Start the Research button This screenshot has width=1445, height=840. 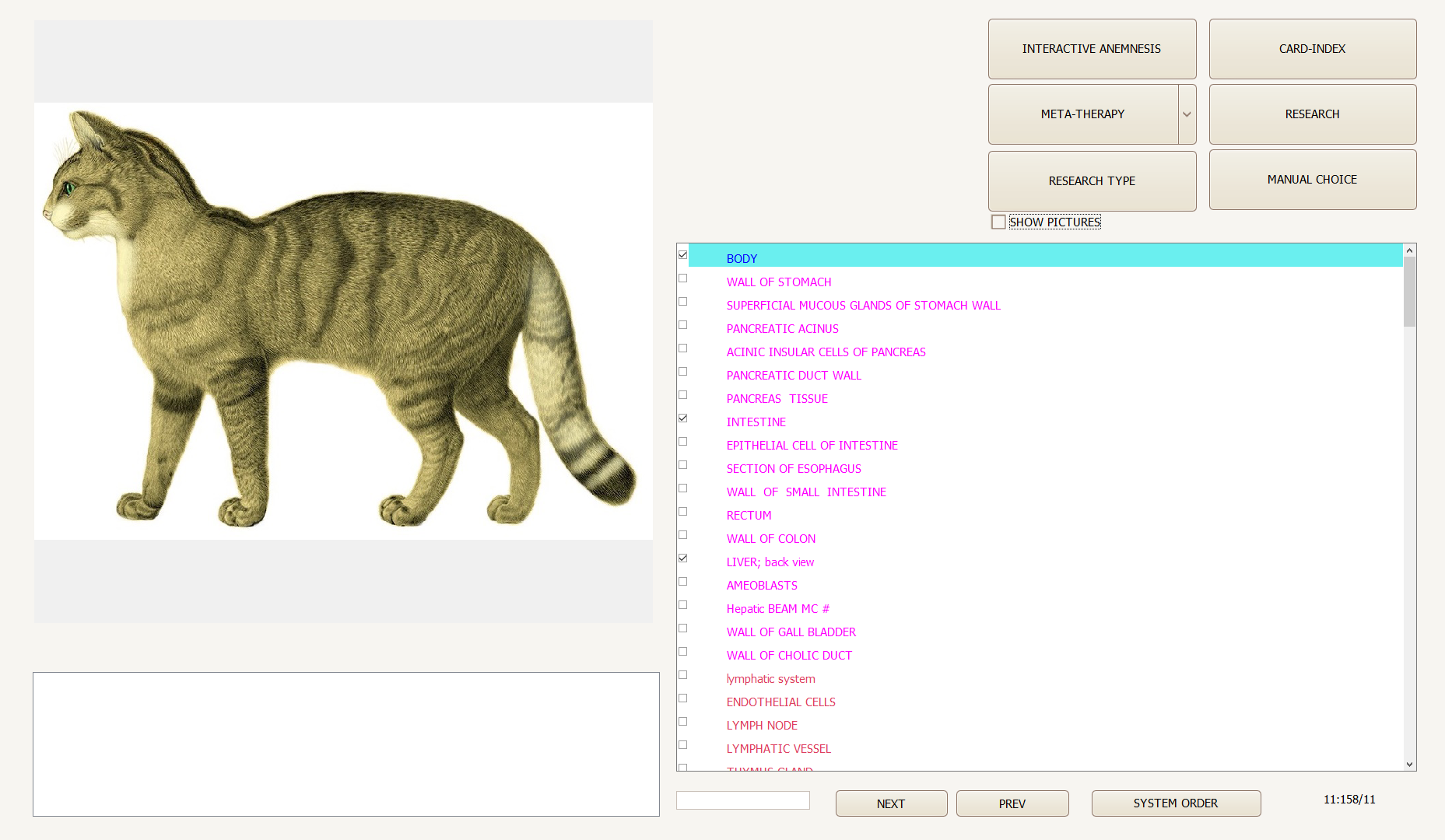tap(1312, 114)
